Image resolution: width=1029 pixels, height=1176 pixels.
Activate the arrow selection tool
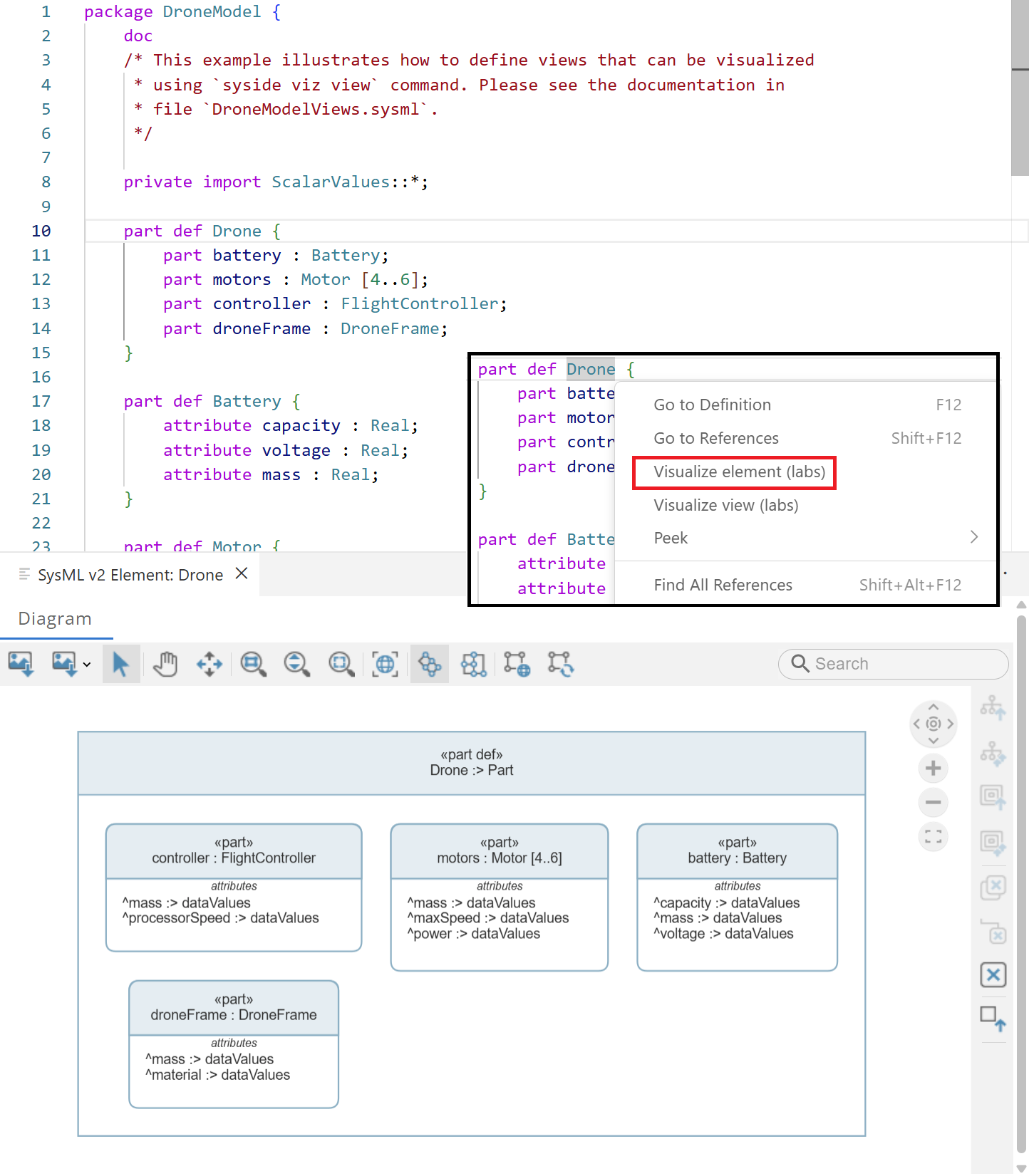point(120,664)
